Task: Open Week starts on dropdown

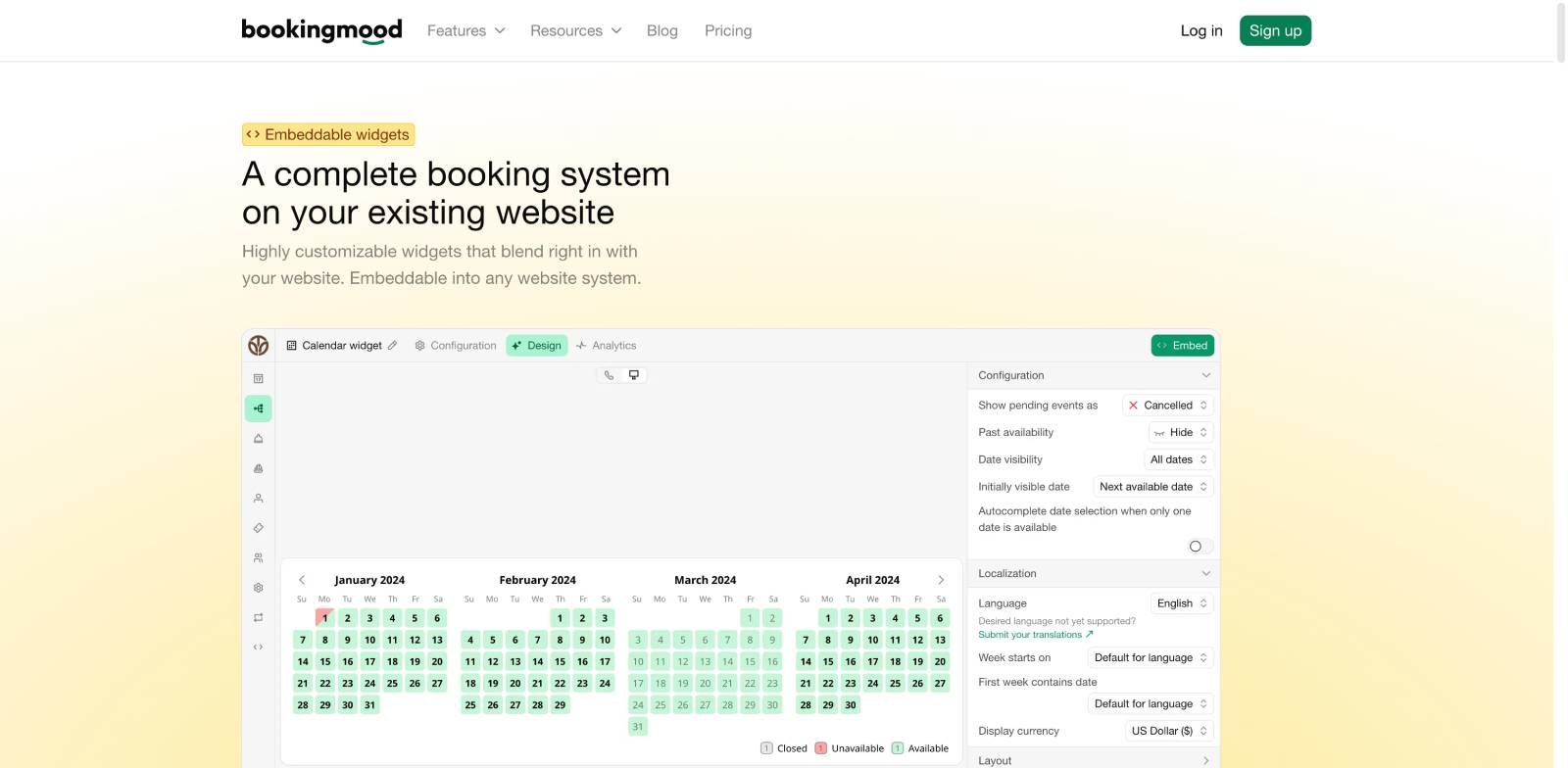Action: (1151, 658)
